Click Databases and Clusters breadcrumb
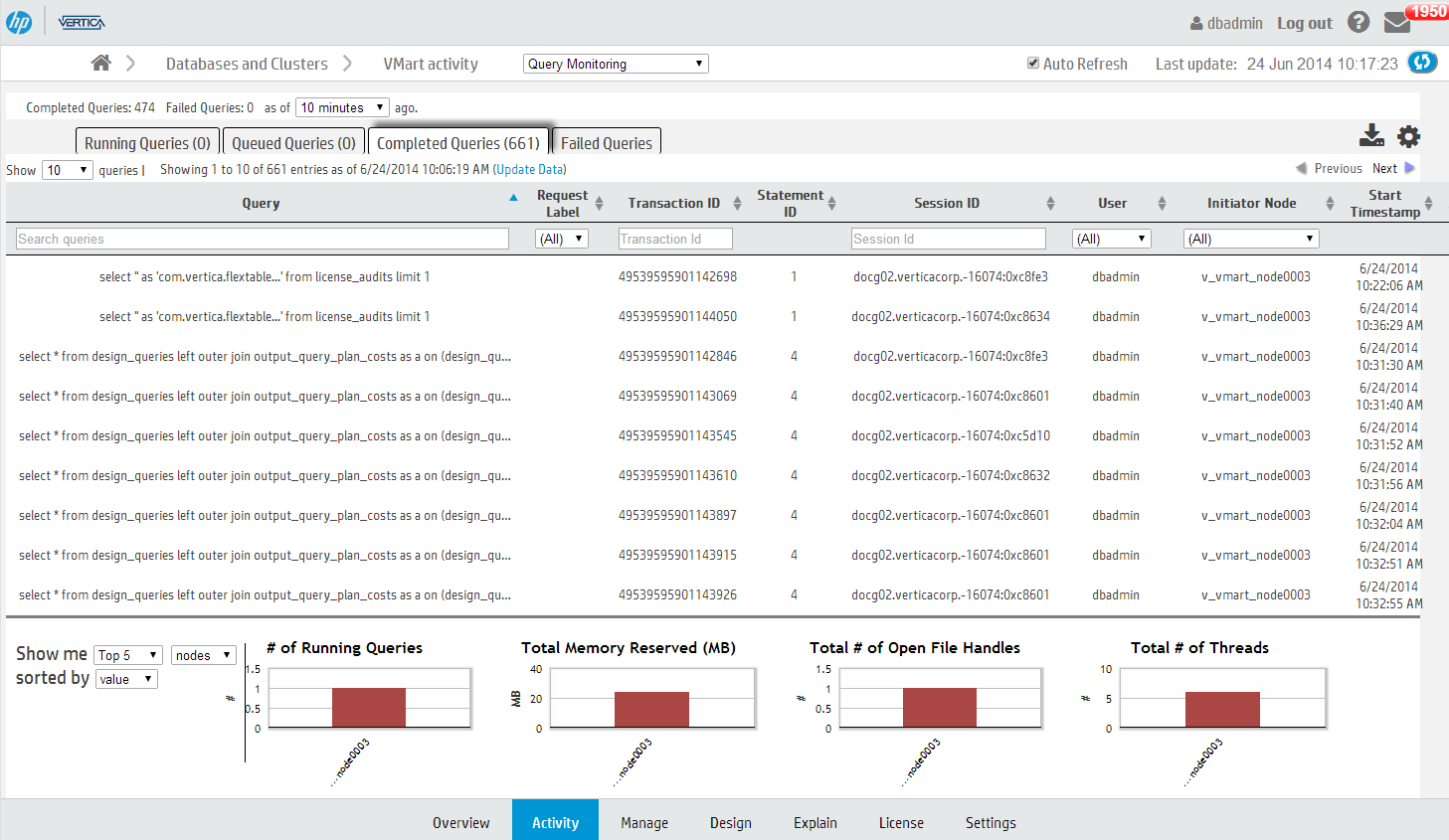The height and width of the screenshot is (840, 1449). (x=247, y=64)
